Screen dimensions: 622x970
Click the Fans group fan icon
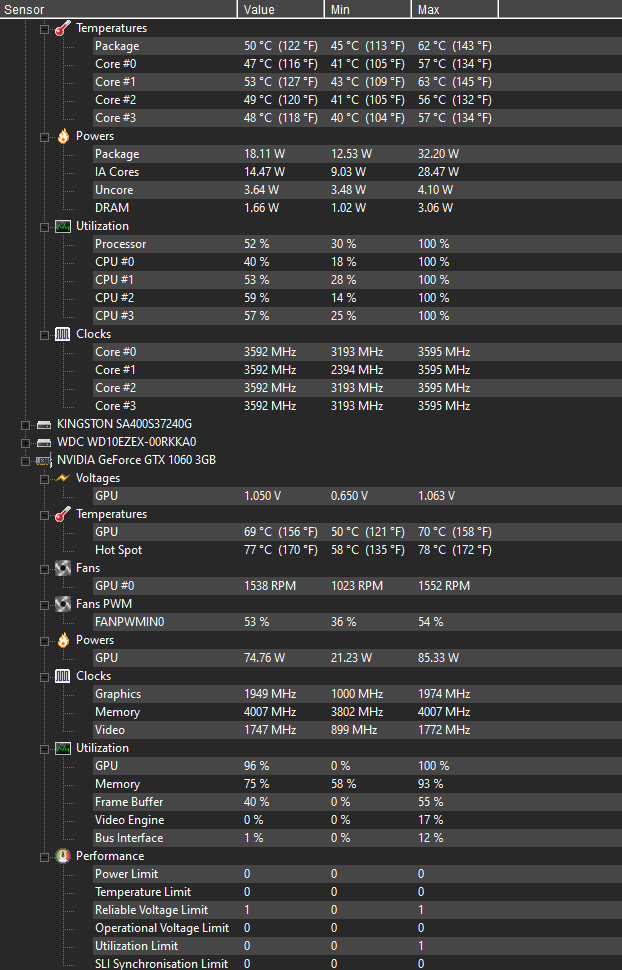point(63,568)
